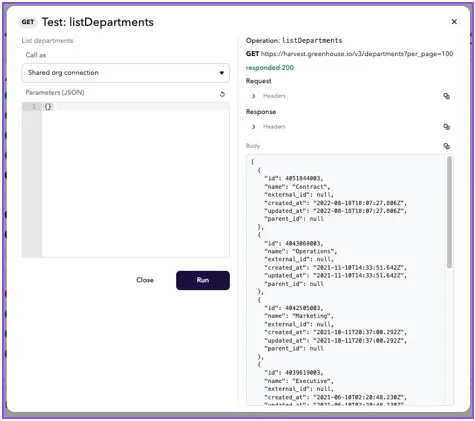Click the response body scrollbar thumb
The image size is (475, 421).
(x=449, y=212)
